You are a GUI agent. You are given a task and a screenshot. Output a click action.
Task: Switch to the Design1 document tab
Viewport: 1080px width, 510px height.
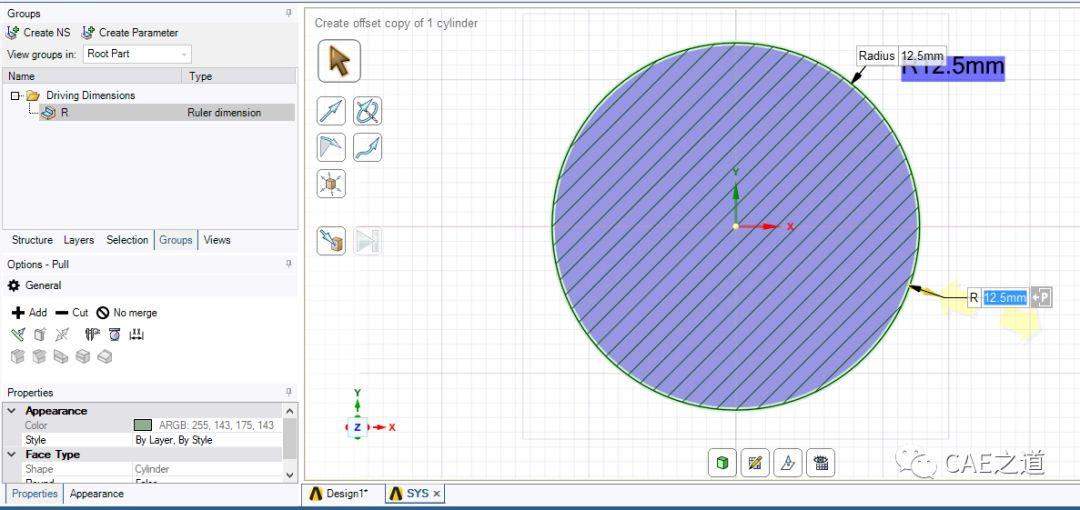[x=341, y=493]
